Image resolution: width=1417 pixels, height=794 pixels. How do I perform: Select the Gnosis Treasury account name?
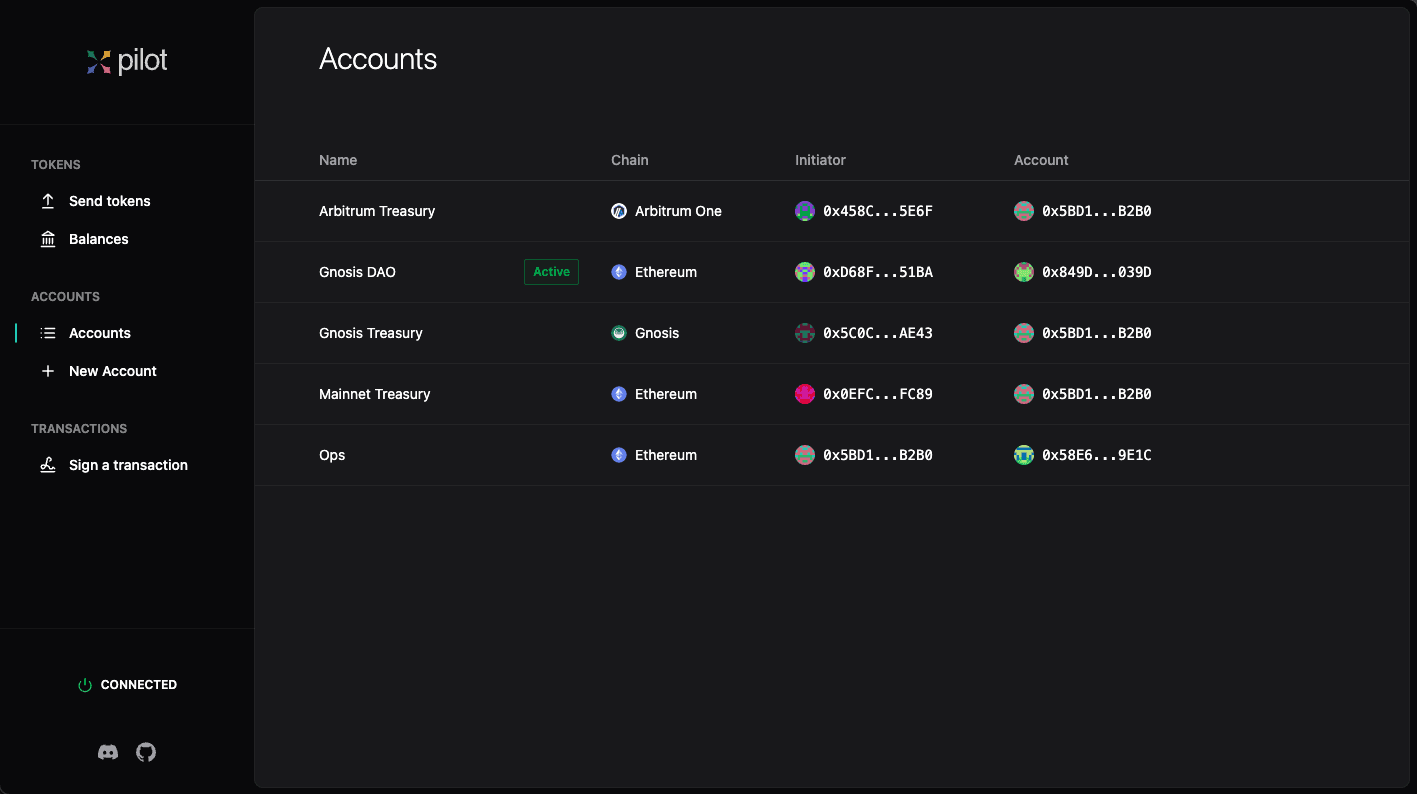pos(371,333)
